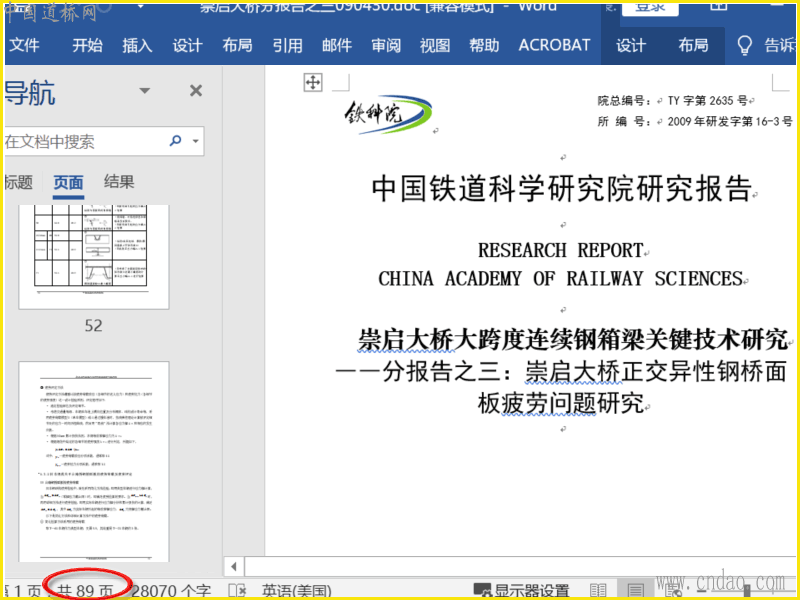This screenshot has width=800, height=600.
Task: Click the spelling proofing status icon
Action: pos(237,591)
